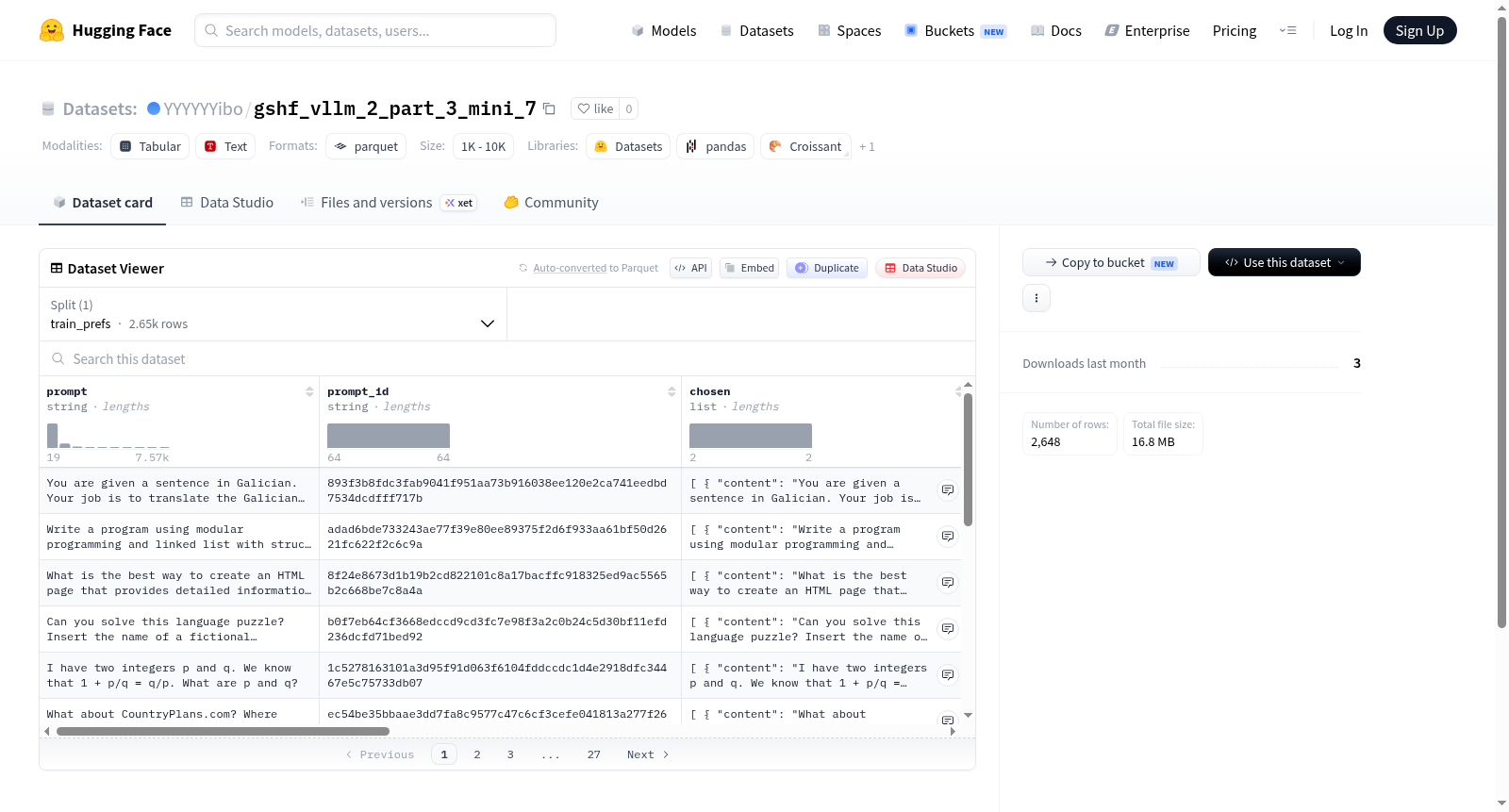Click the Embed button

(x=749, y=268)
